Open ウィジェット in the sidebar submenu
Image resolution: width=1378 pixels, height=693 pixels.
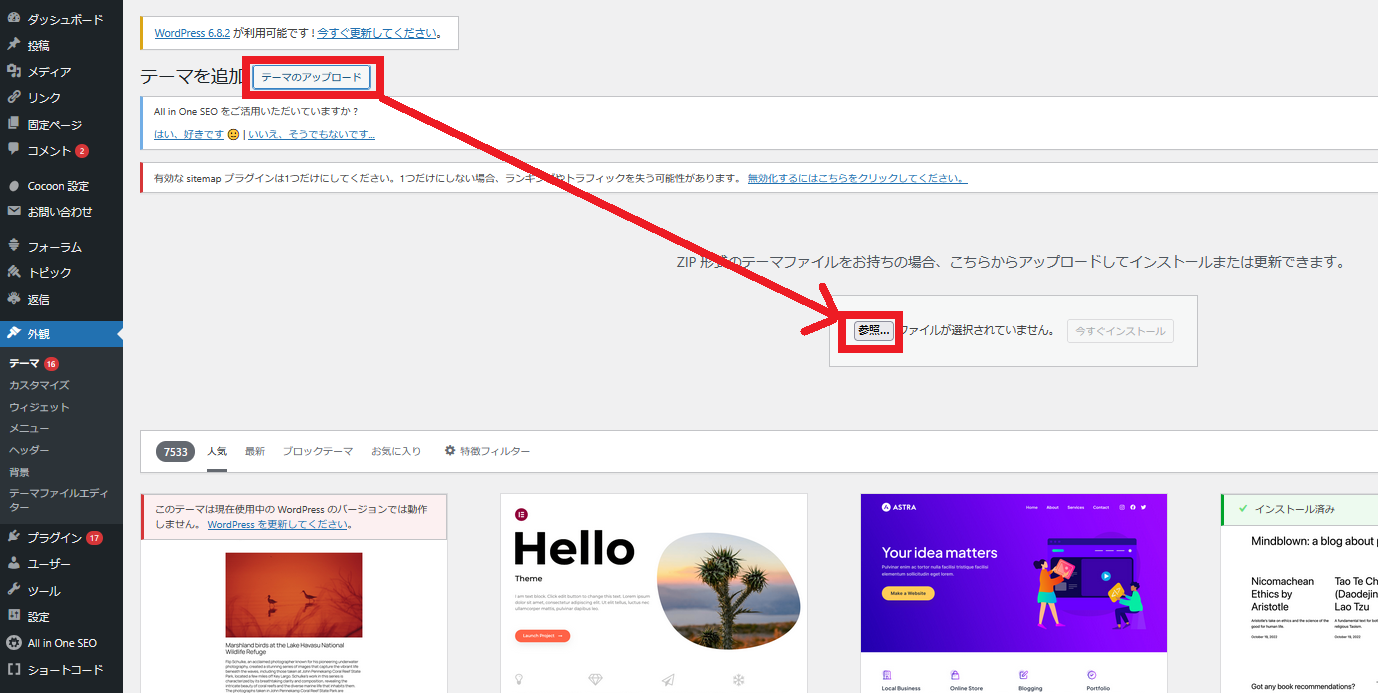(x=39, y=407)
